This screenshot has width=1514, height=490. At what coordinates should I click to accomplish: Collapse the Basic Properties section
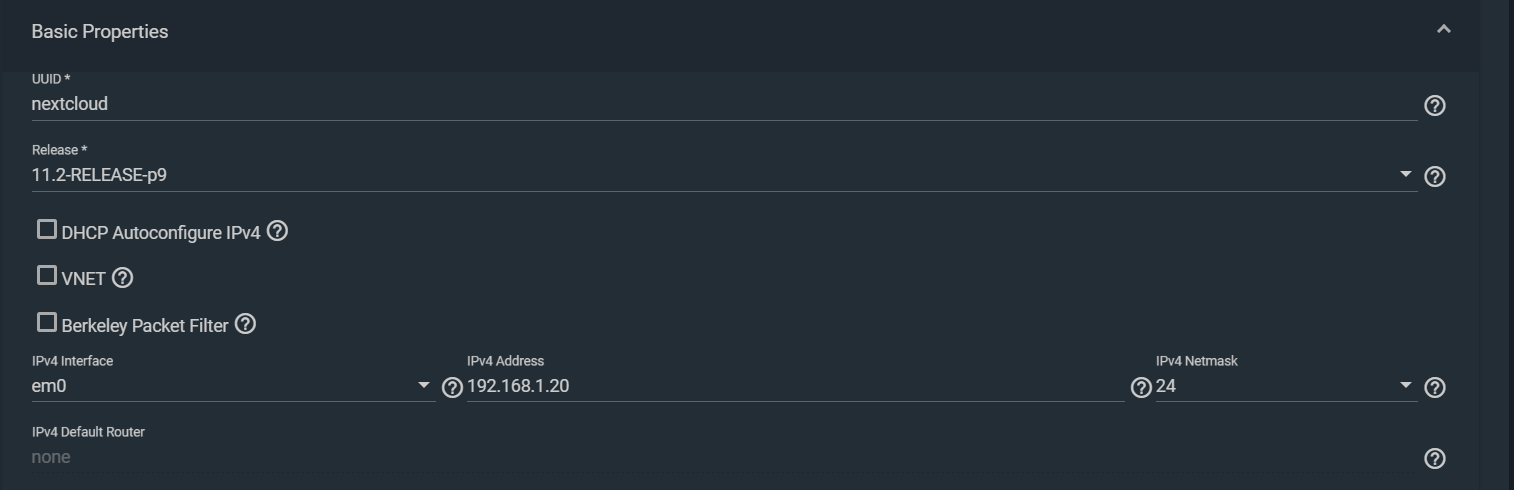1443,29
